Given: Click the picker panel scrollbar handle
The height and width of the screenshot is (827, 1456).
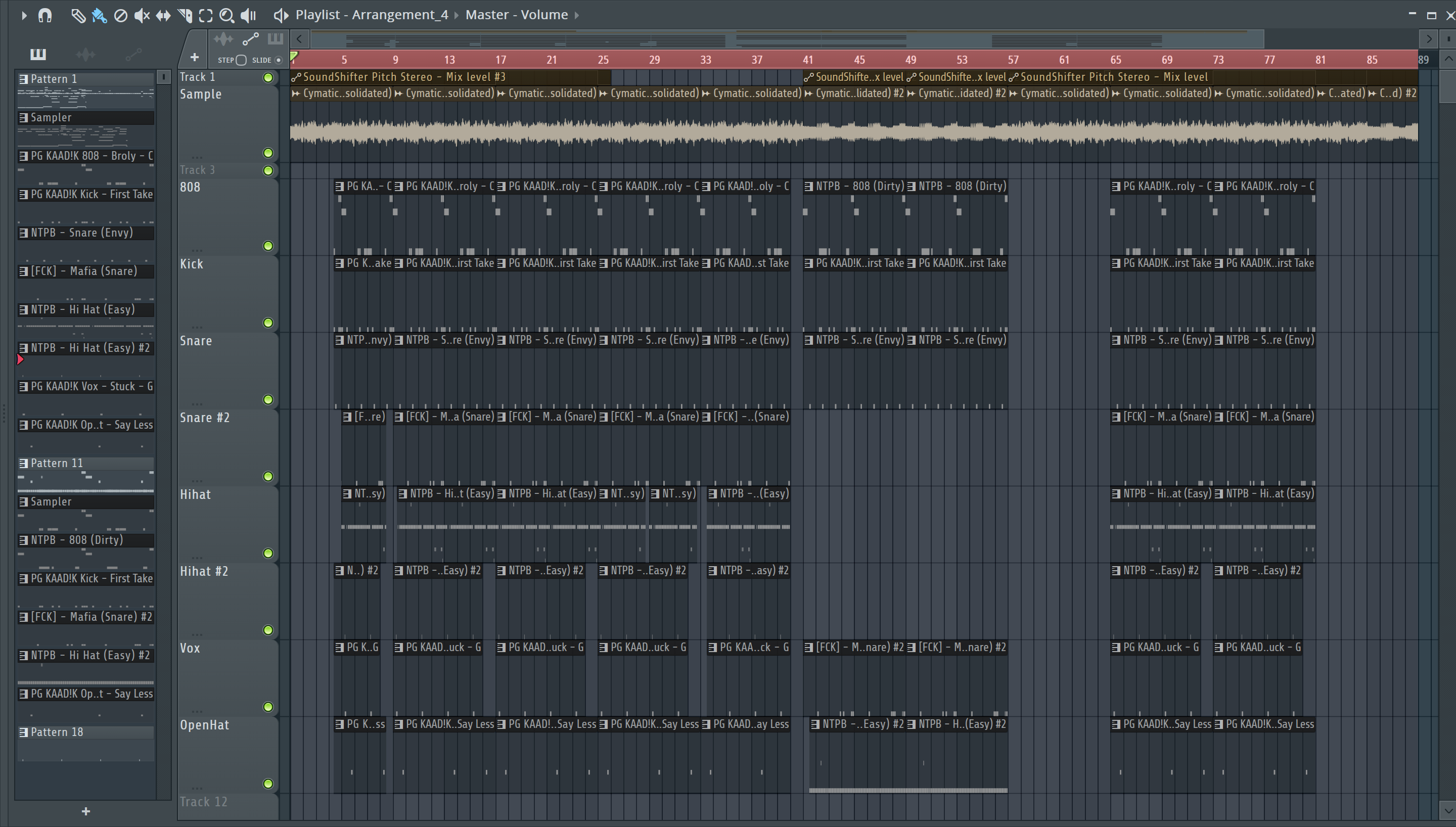Looking at the screenshot, I should click(x=163, y=77).
